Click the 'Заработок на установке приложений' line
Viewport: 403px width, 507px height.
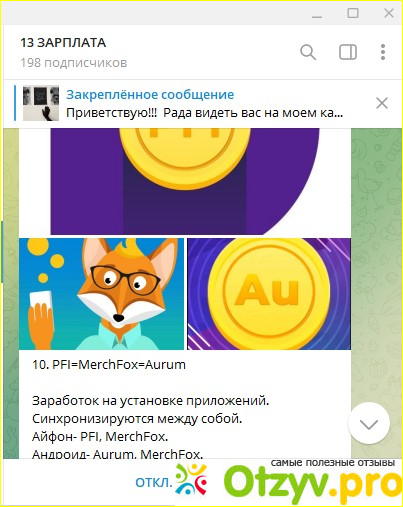pyautogui.click(x=150, y=401)
